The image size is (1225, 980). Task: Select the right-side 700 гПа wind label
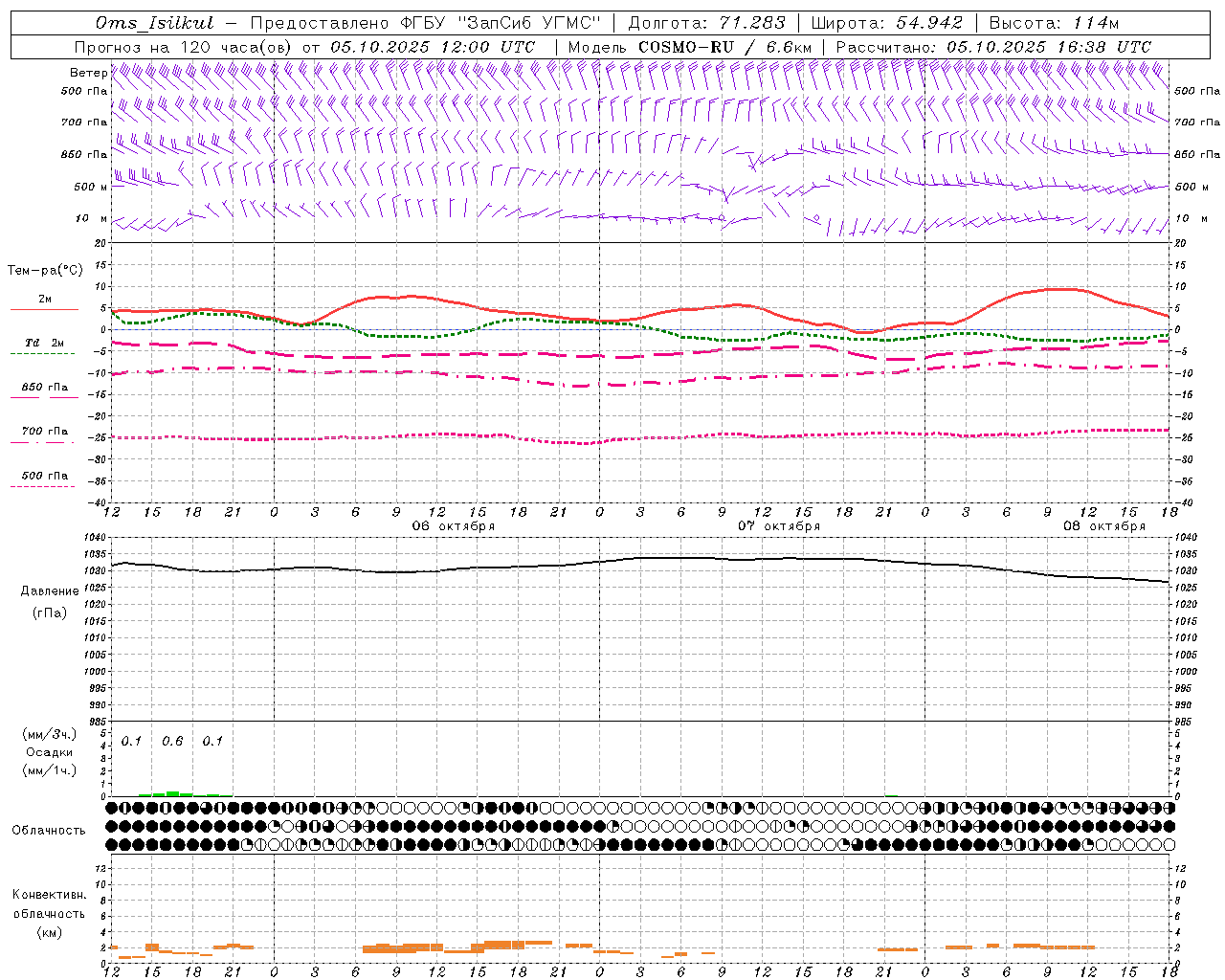[1197, 122]
